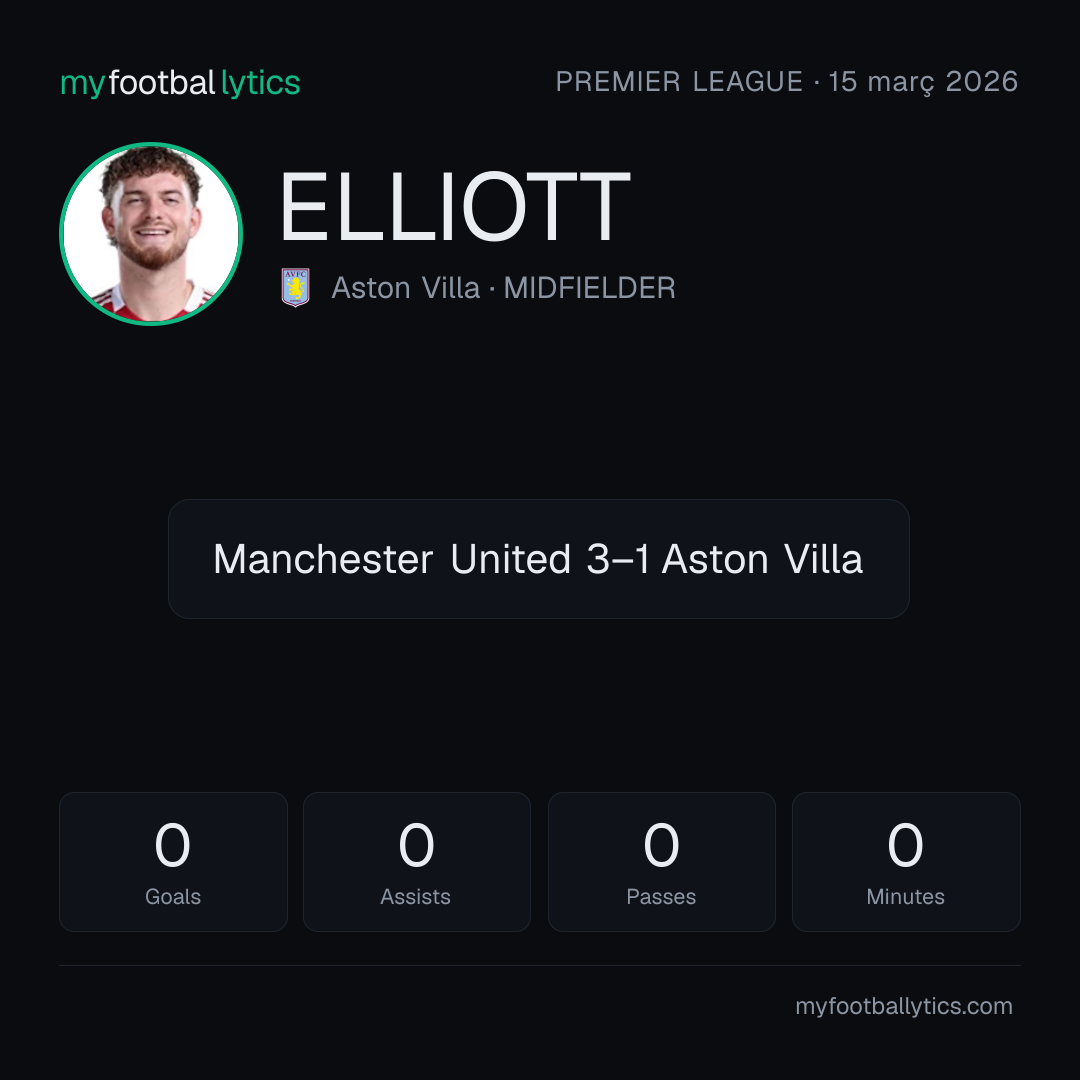Click the 3–1 score in match result
The width and height of the screenshot is (1080, 1080).
click(618, 559)
